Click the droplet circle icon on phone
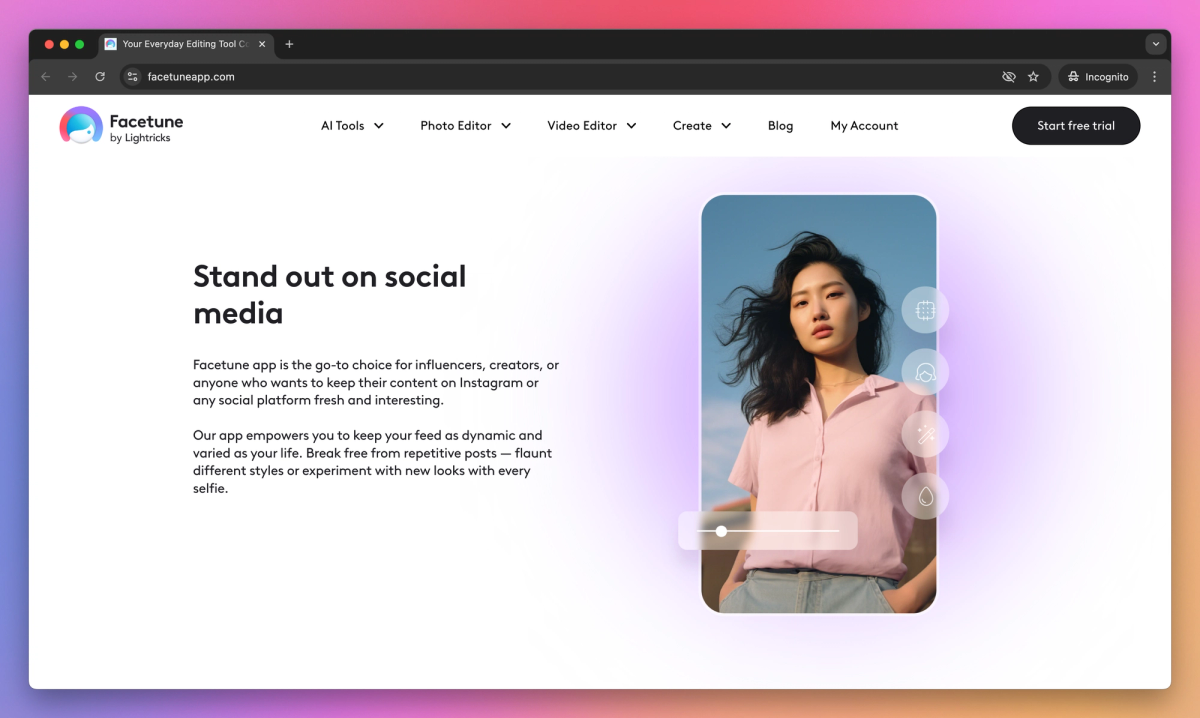 pos(925,496)
